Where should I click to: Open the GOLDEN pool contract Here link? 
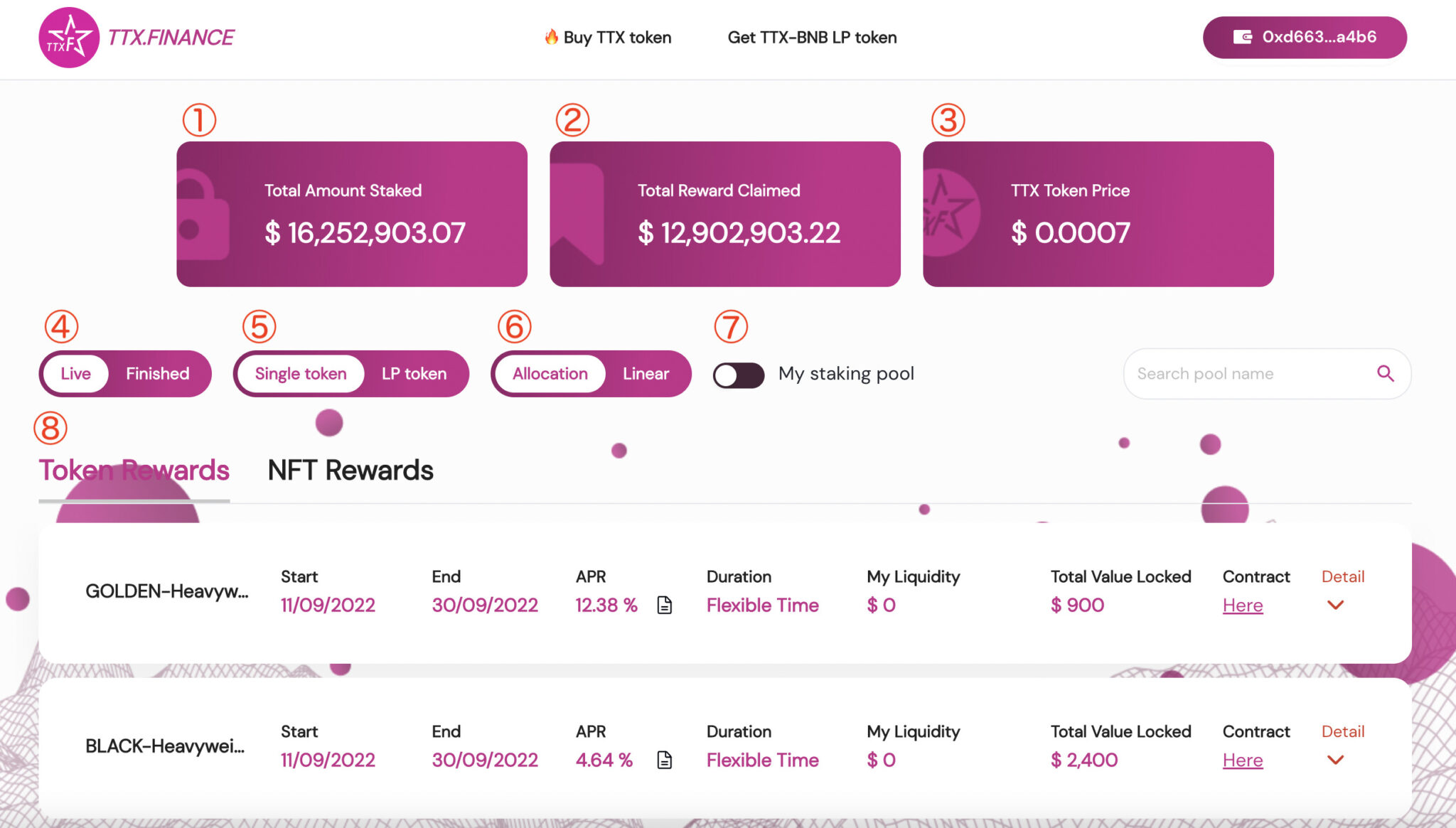pyautogui.click(x=1242, y=605)
